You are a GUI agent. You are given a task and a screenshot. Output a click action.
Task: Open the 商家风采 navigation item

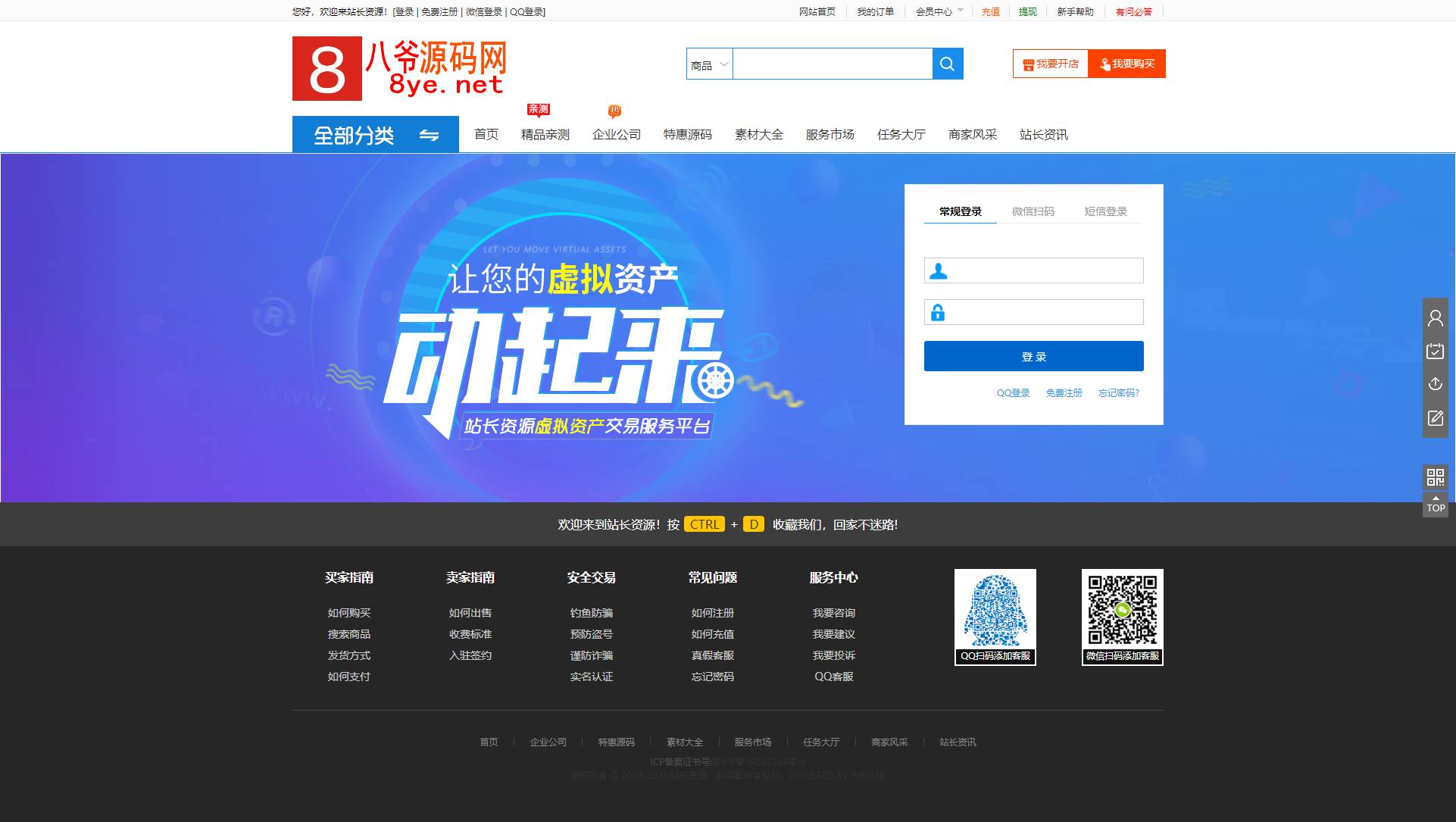coord(973,135)
